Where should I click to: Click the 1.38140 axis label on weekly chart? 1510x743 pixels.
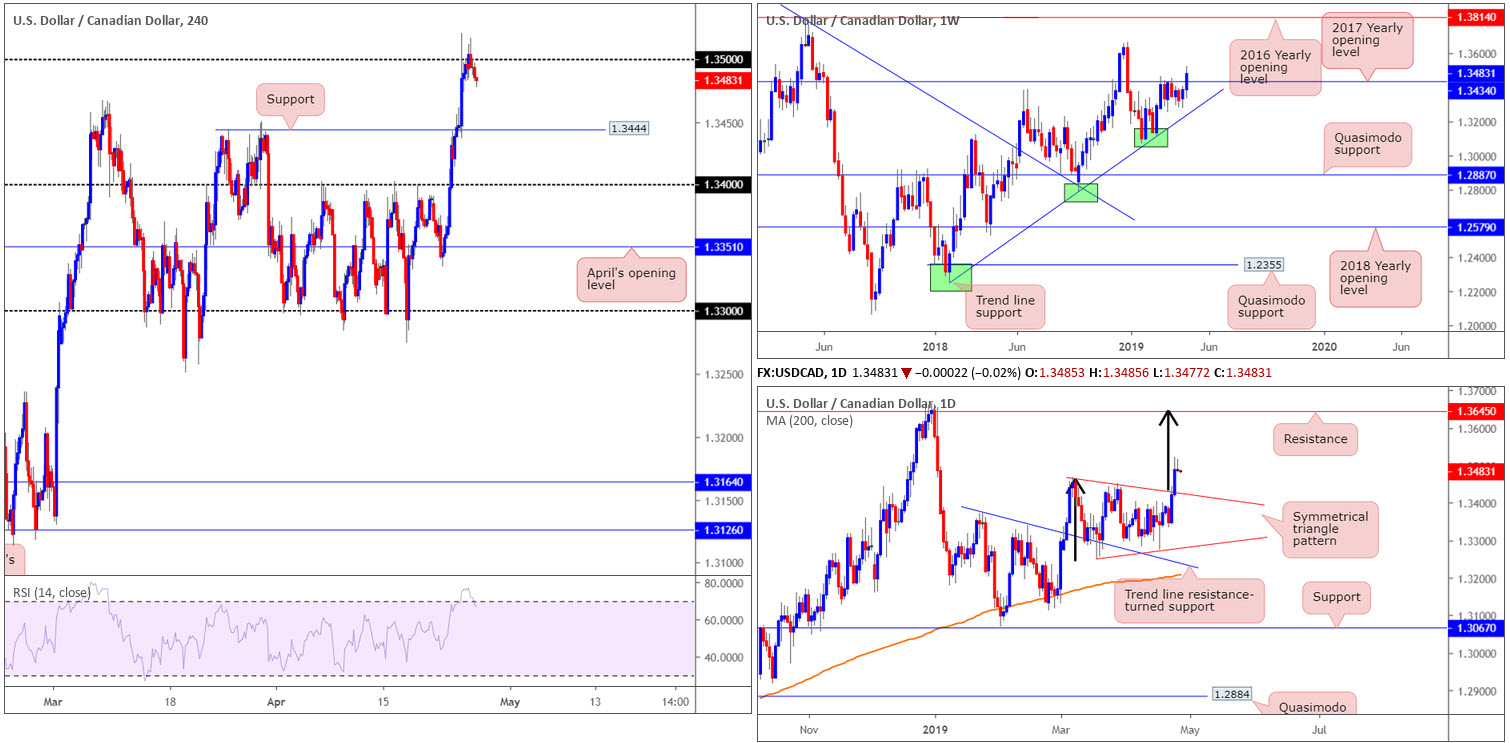coord(1477,17)
